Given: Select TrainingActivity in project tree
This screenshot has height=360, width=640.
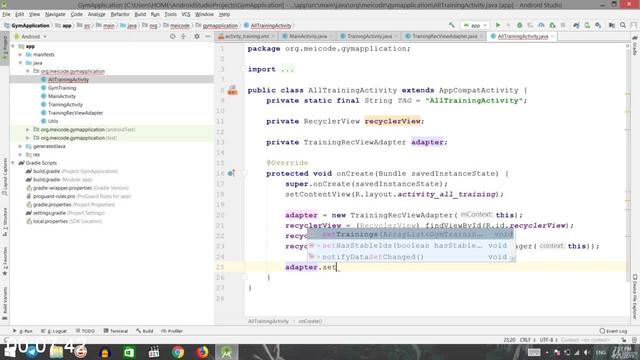Looking at the screenshot, I should (x=65, y=104).
